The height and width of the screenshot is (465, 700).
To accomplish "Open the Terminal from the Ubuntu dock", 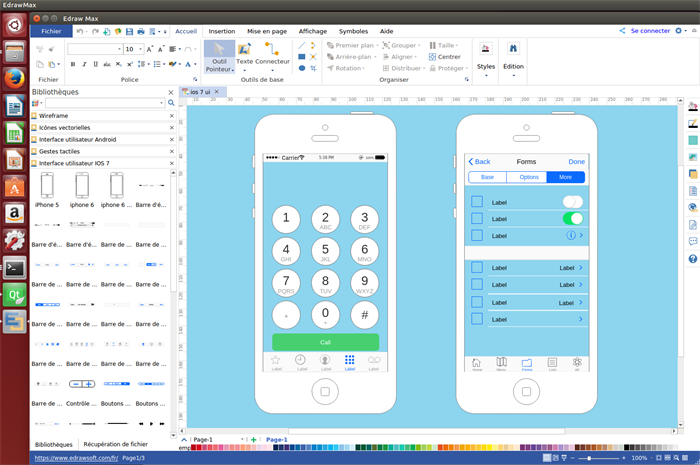I will 15,268.
